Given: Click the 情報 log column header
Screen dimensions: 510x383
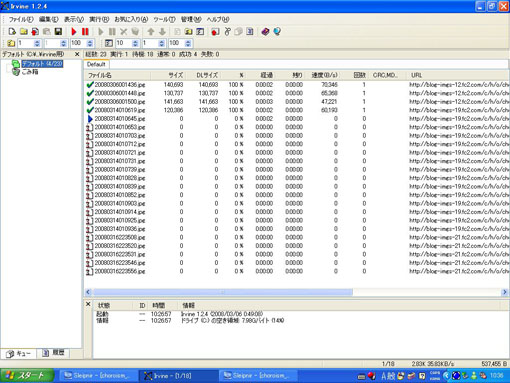Looking at the screenshot, I should [340, 305].
